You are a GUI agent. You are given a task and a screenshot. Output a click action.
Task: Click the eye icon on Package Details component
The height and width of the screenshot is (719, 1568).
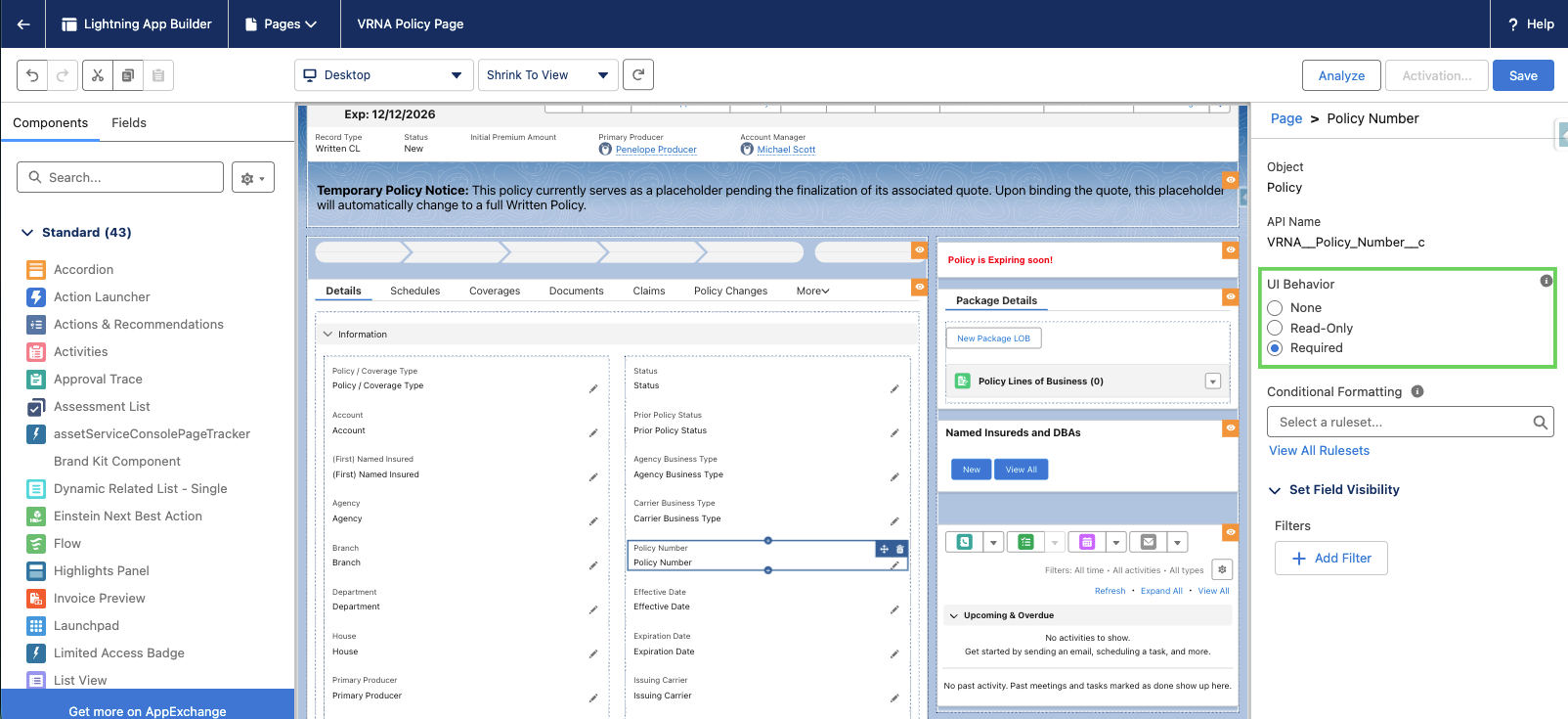(1231, 296)
